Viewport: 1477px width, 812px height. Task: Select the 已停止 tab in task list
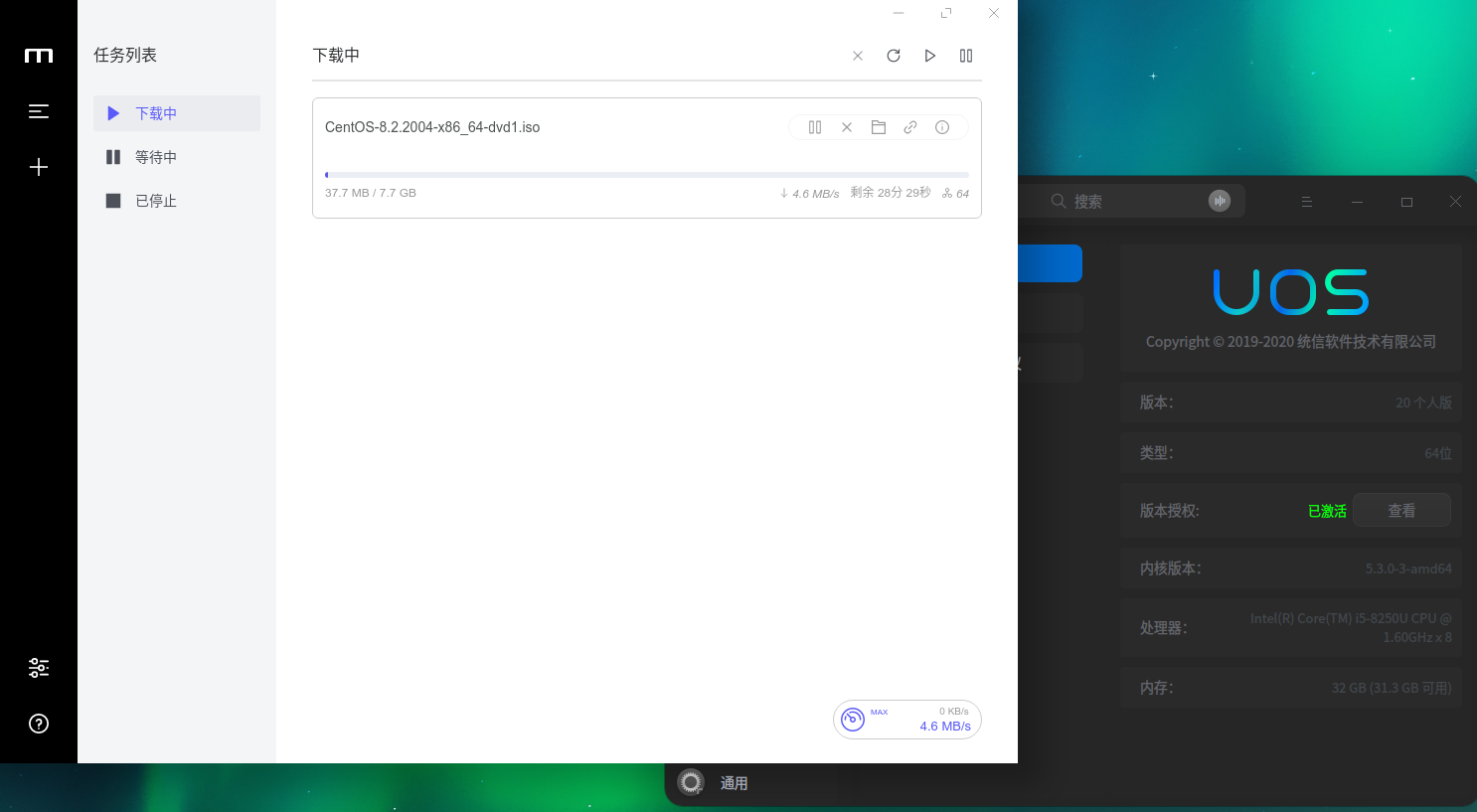[x=177, y=201]
